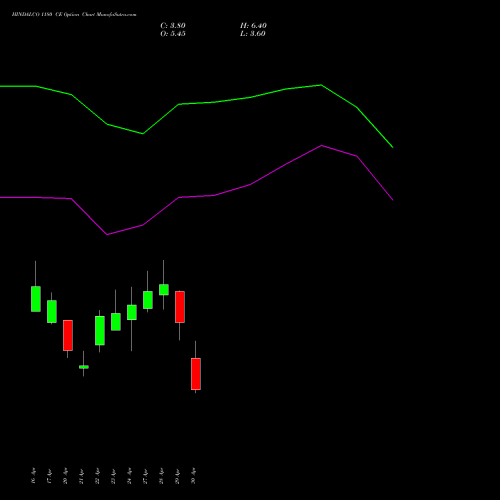Screen dimensions: 500x500
Task: Click the '27 Apr' date axis label
Action: coord(145,476)
